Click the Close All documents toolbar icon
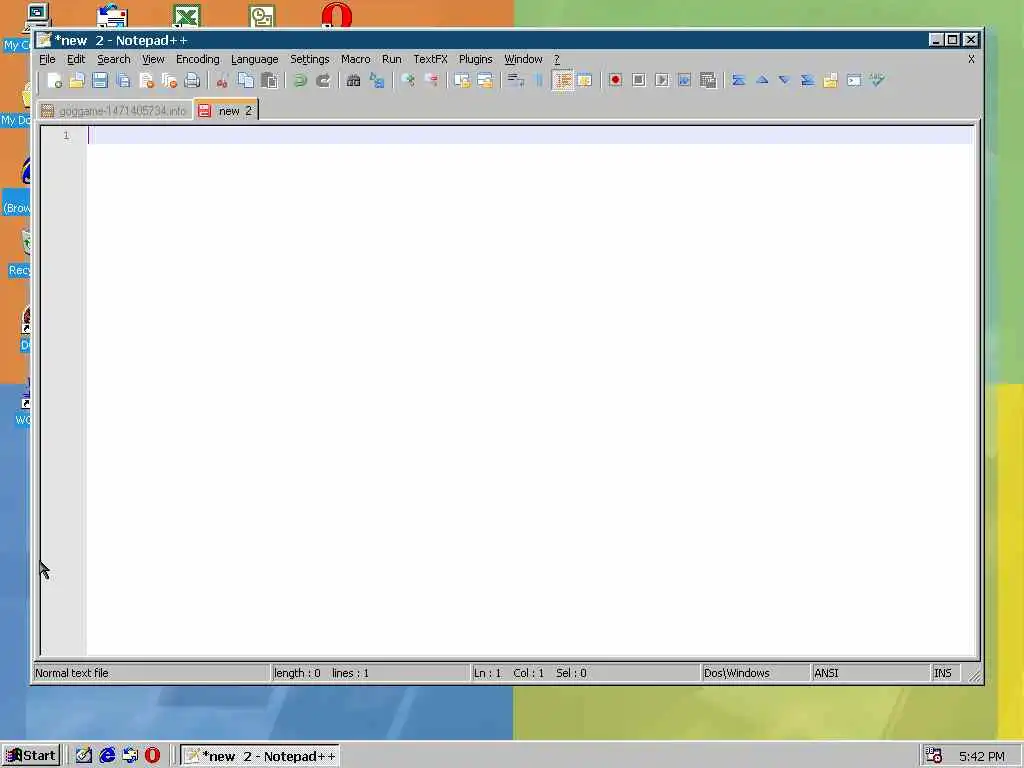1024x768 pixels. pos(169,80)
